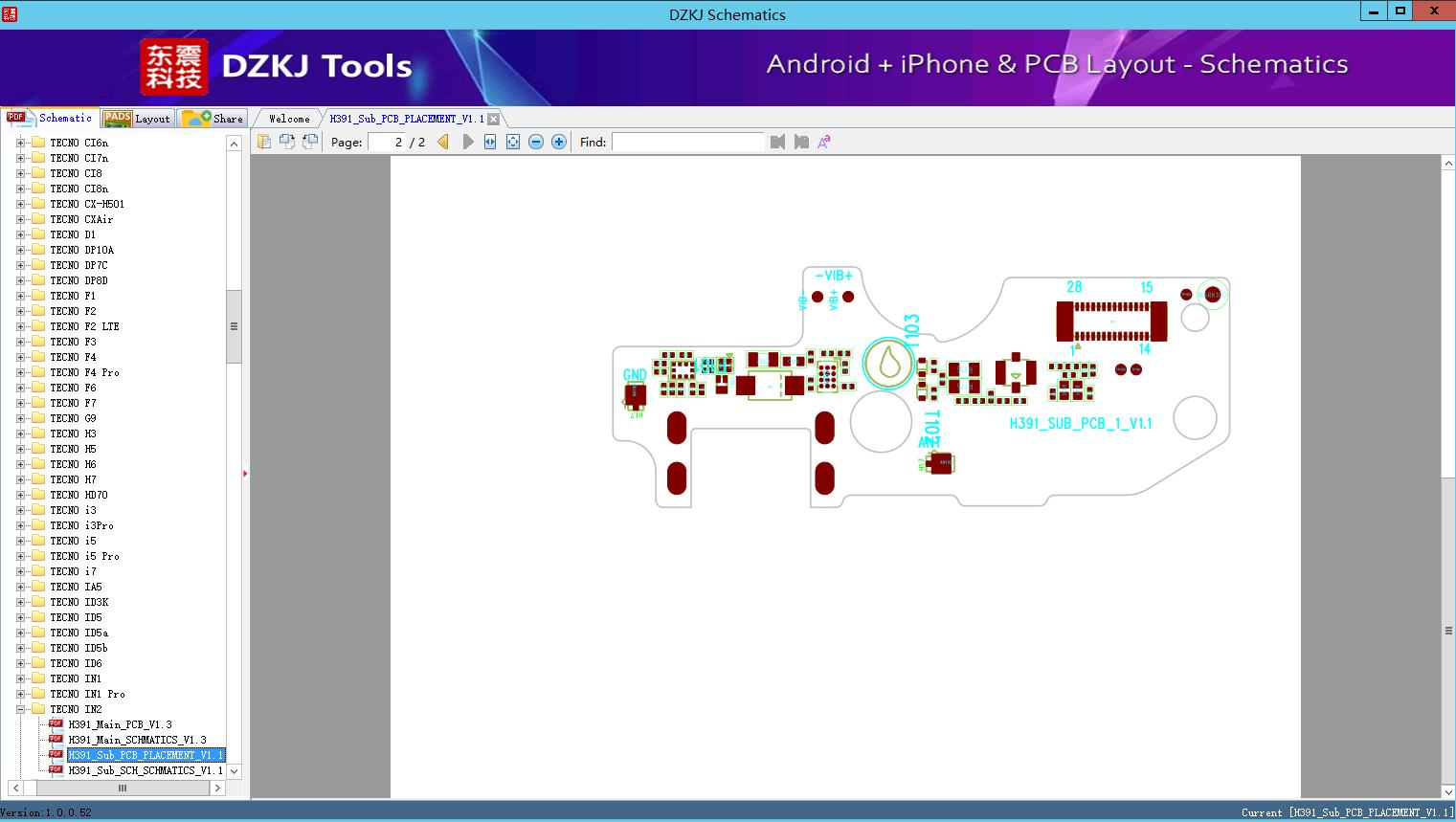
Task: Go to the next page arrow
Action: [x=467, y=142]
